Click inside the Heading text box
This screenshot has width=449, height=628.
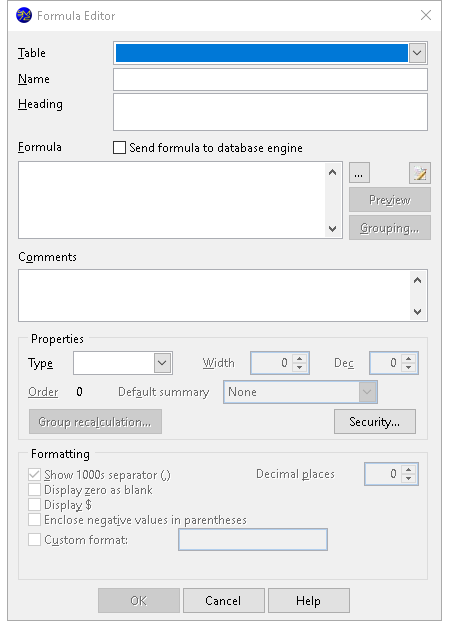coord(270,112)
